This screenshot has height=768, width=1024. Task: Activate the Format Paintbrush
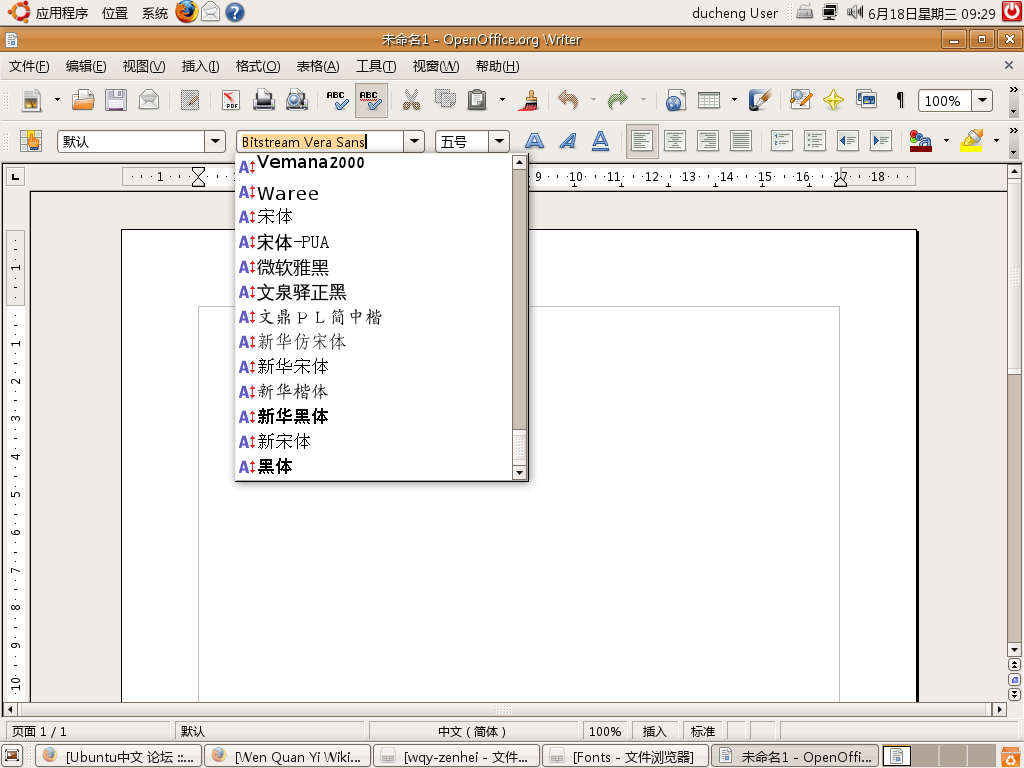(x=528, y=101)
